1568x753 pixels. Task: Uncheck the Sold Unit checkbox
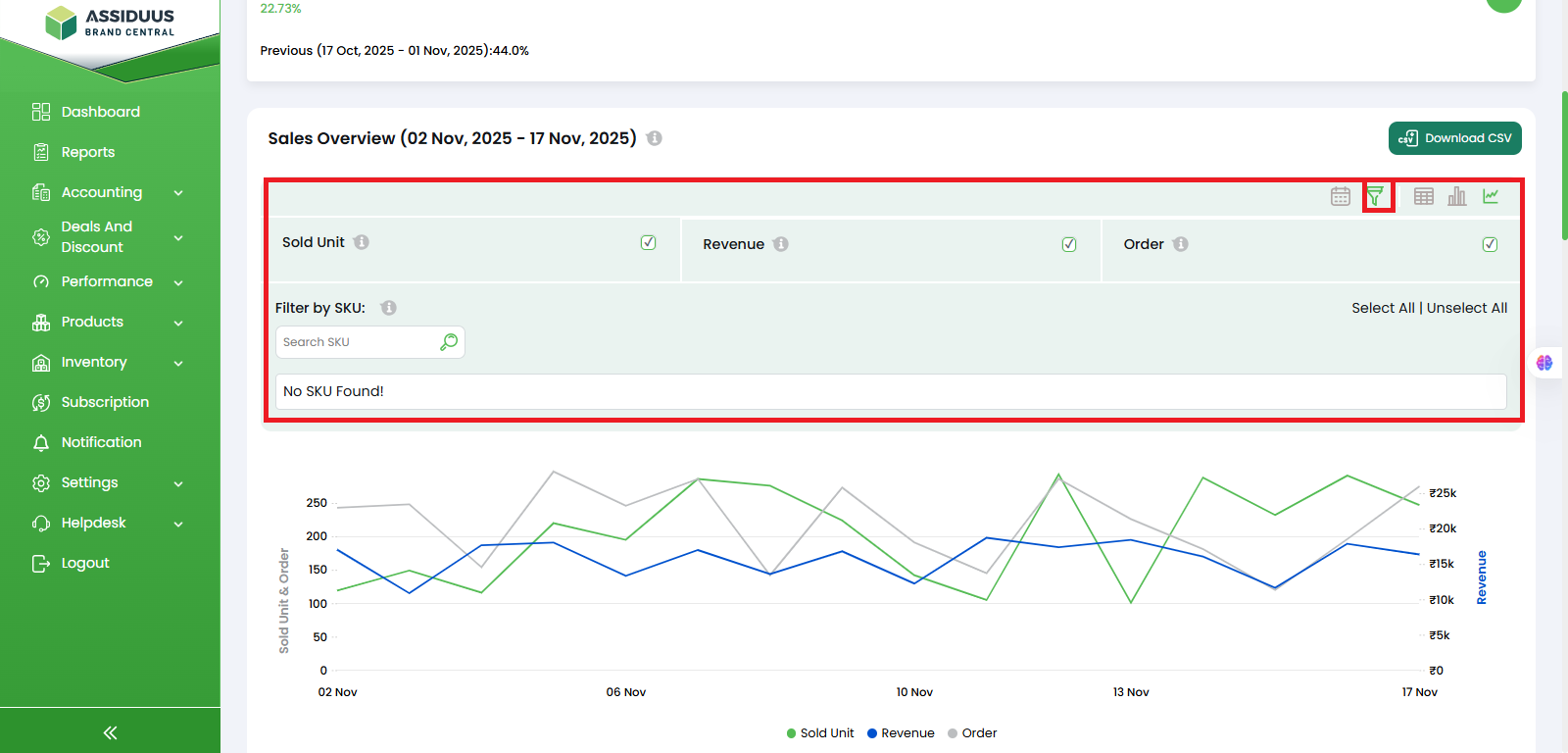coord(648,242)
